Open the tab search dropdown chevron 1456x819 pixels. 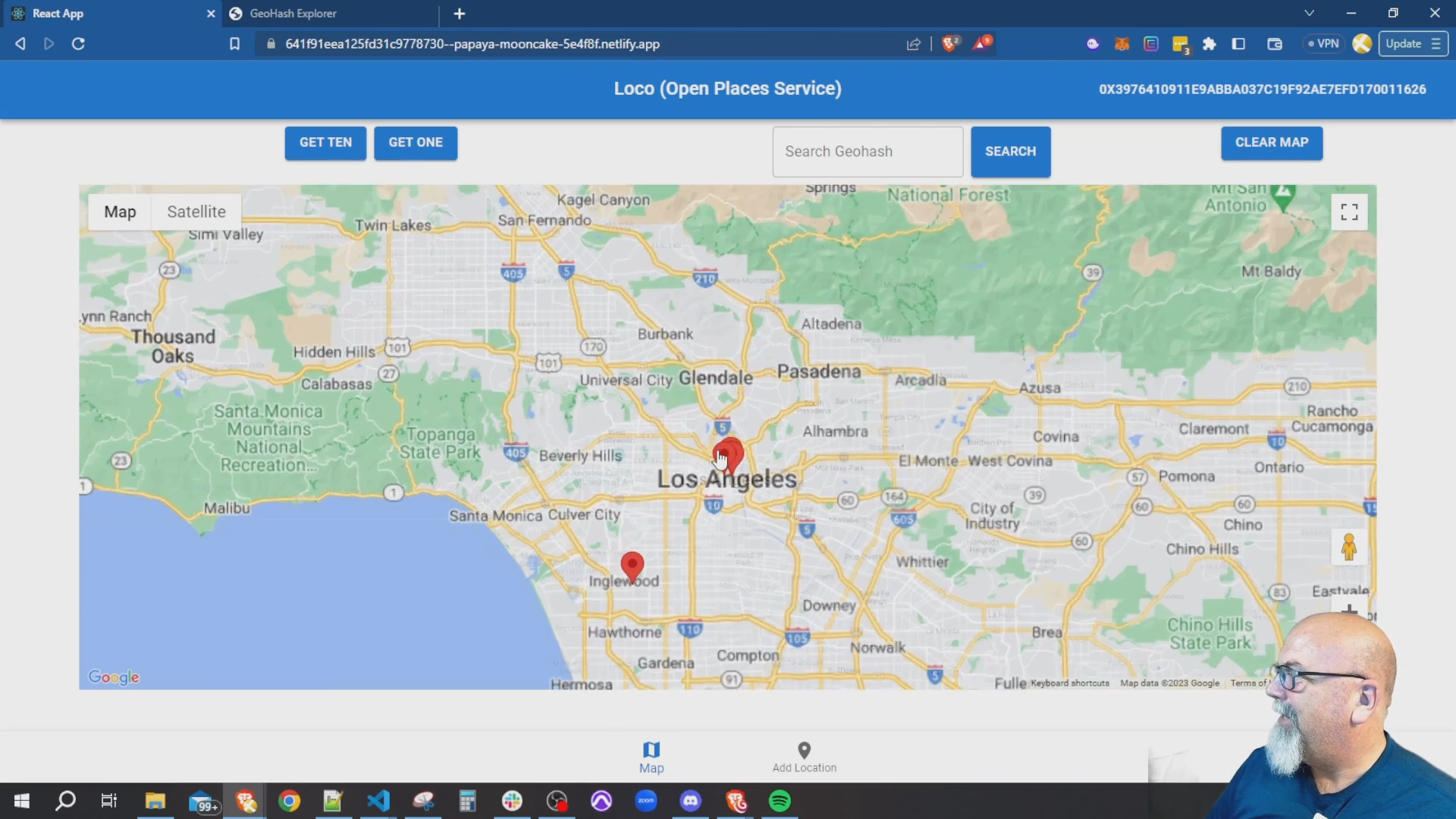(x=1309, y=14)
